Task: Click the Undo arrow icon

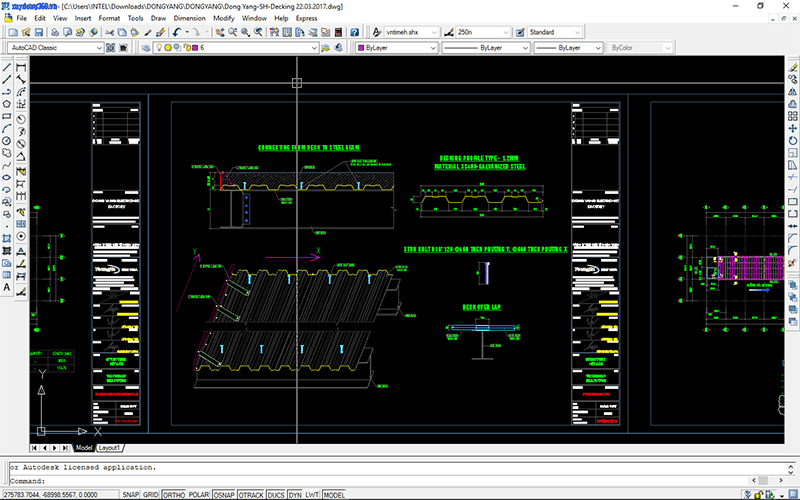Action: [177, 32]
